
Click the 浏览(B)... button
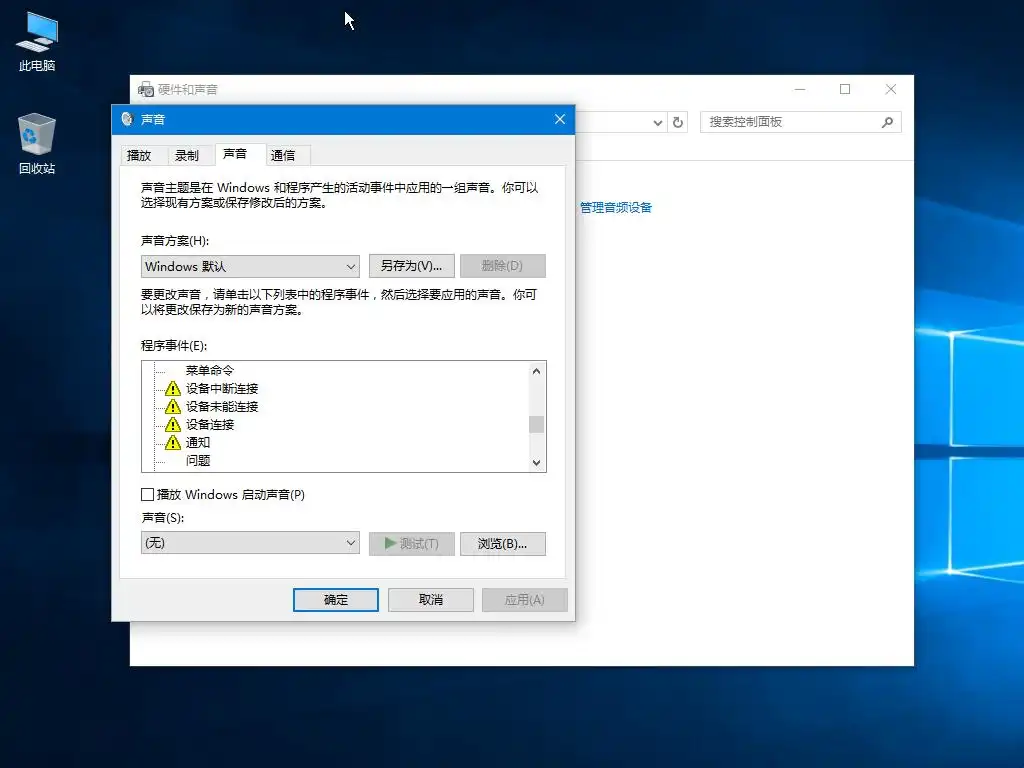click(x=502, y=543)
